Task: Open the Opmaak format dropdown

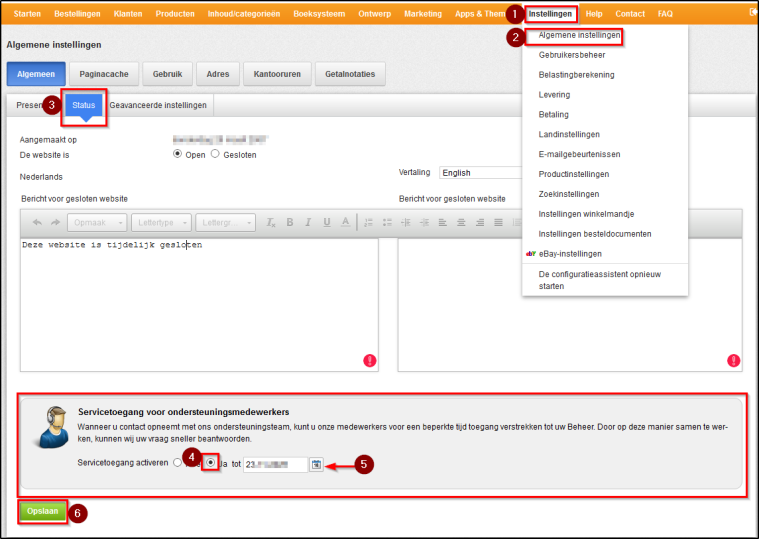Action: pos(100,222)
